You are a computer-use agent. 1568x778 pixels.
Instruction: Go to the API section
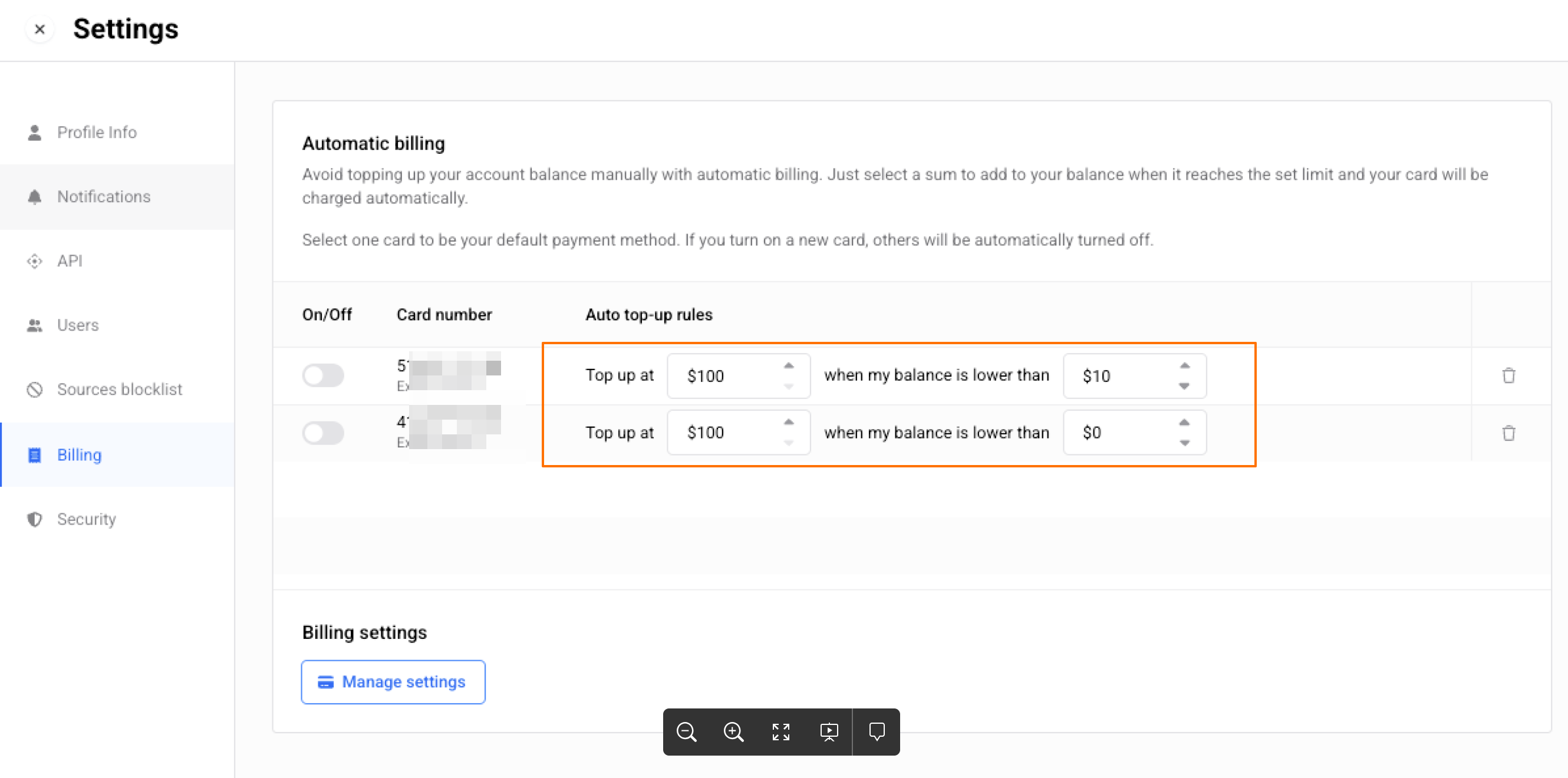click(x=117, y=261)
